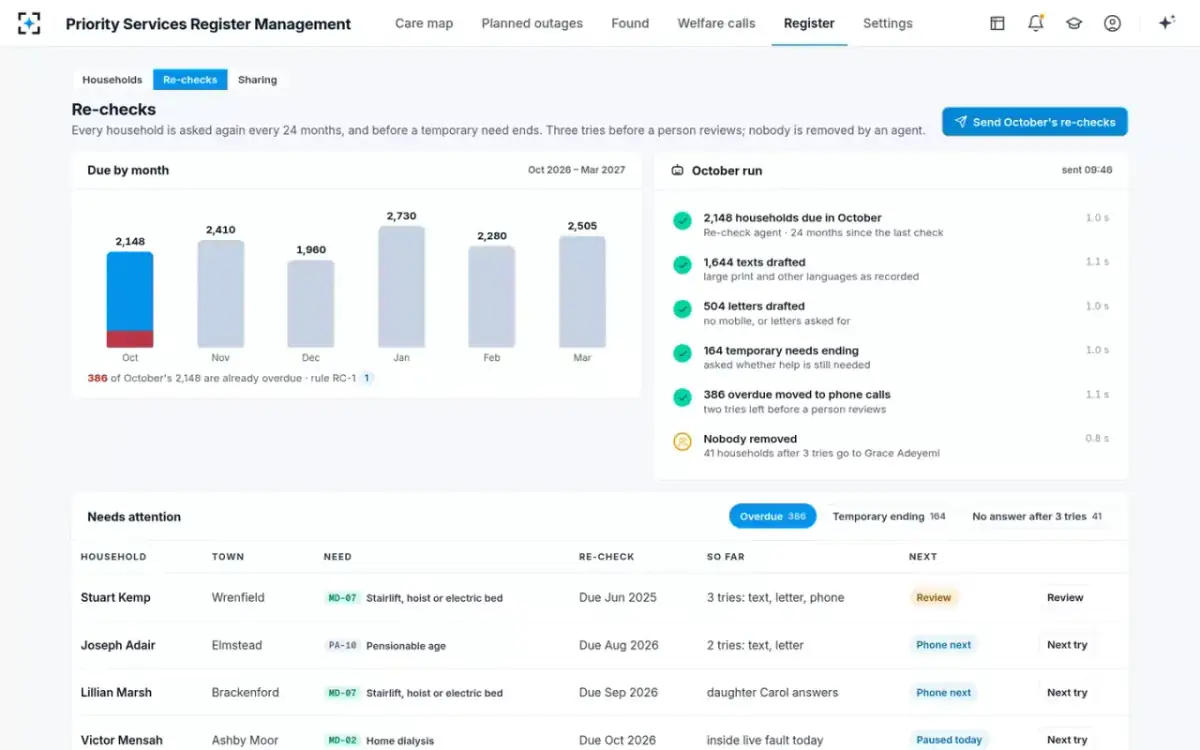Click the app logo icon
Screen dimensions: 1200x750
[x=30, y=23]
